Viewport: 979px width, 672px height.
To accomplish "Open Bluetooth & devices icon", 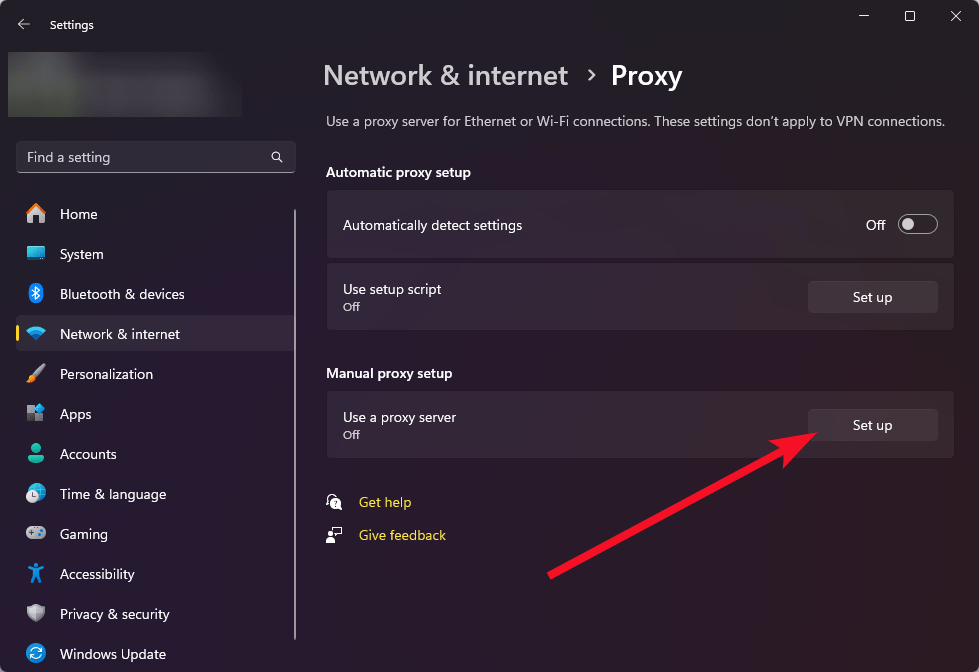I will (36, 294).
